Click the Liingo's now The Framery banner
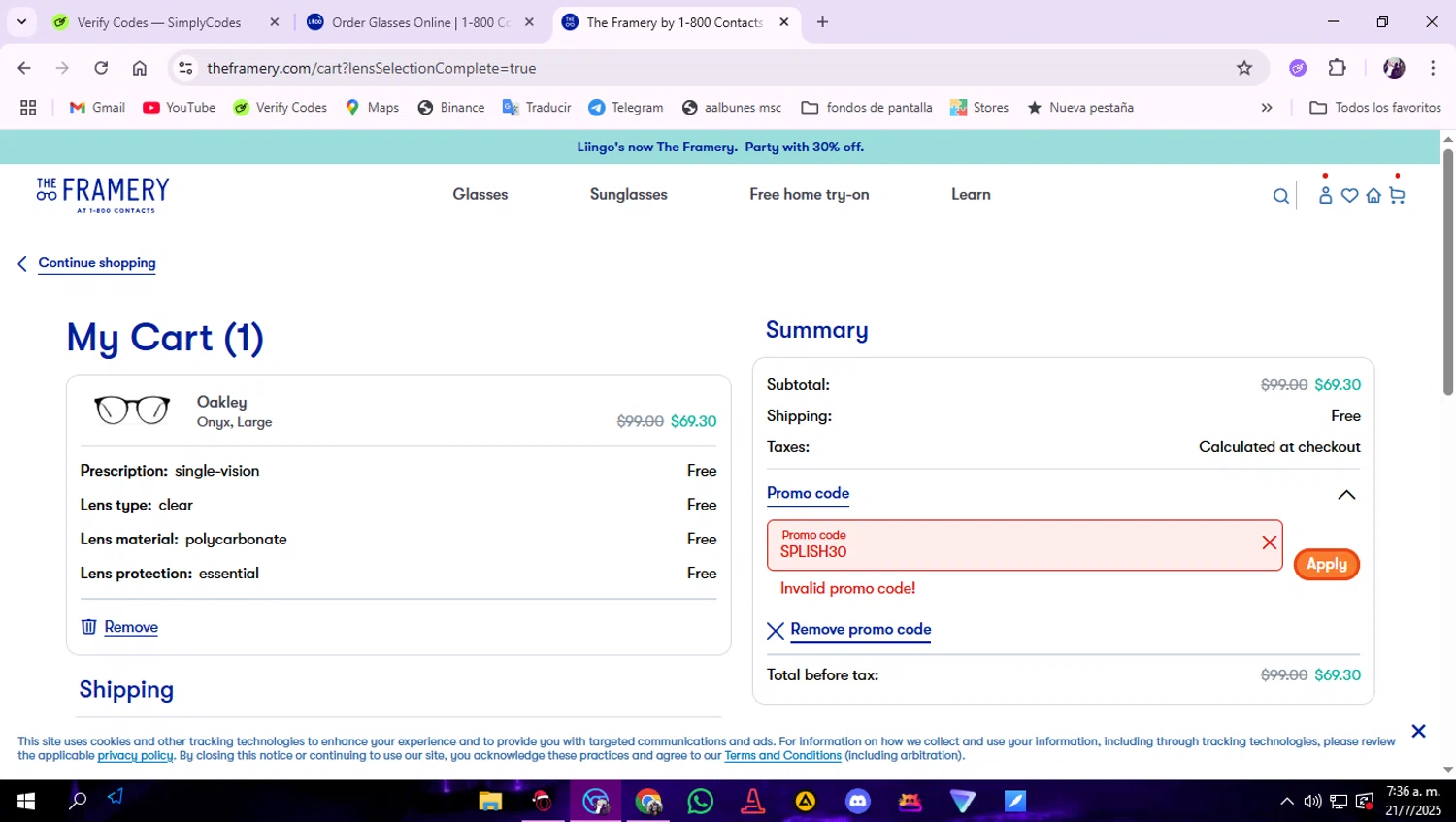1456x822 pixels. click(720, 148)
